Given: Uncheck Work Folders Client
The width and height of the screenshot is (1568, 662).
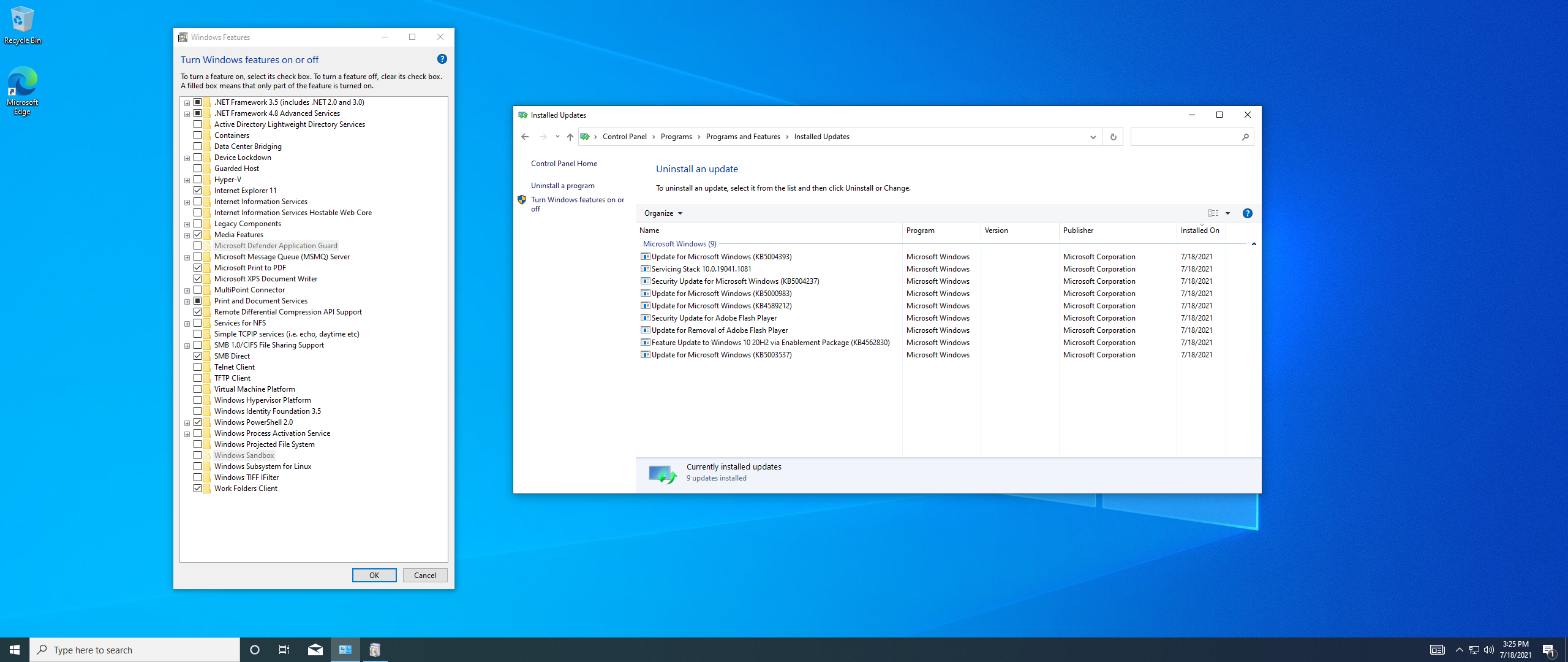Looking at the screenshot, I should pos(198,489).
